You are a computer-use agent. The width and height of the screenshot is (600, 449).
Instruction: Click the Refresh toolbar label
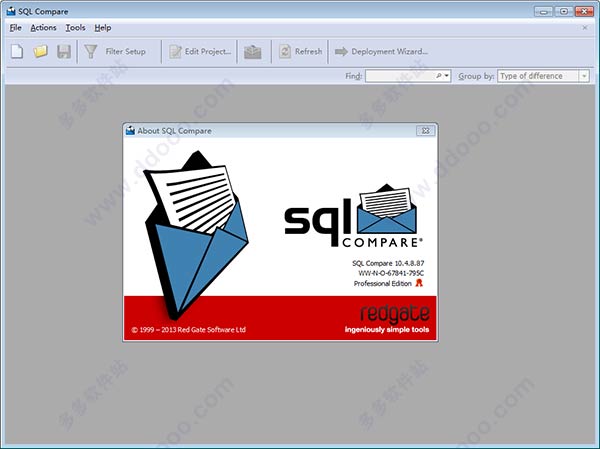tap(308, 51)
